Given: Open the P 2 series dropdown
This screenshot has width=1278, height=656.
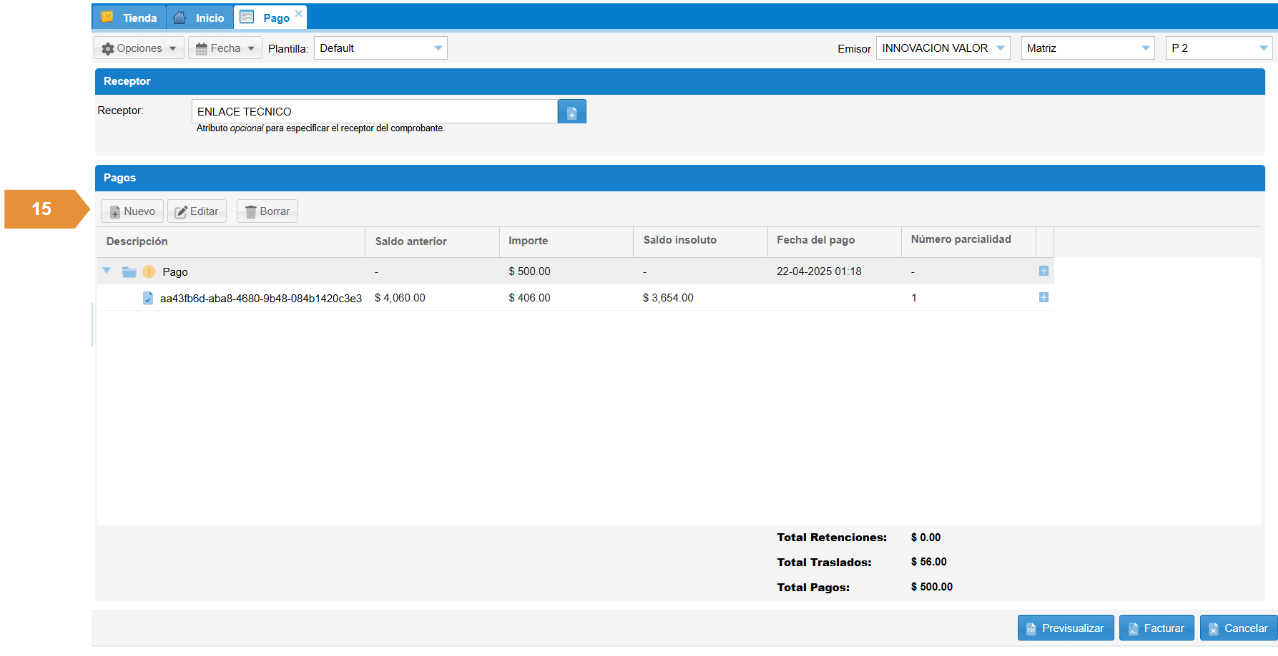Looking at the screenshot, I should click(1218, 48).
